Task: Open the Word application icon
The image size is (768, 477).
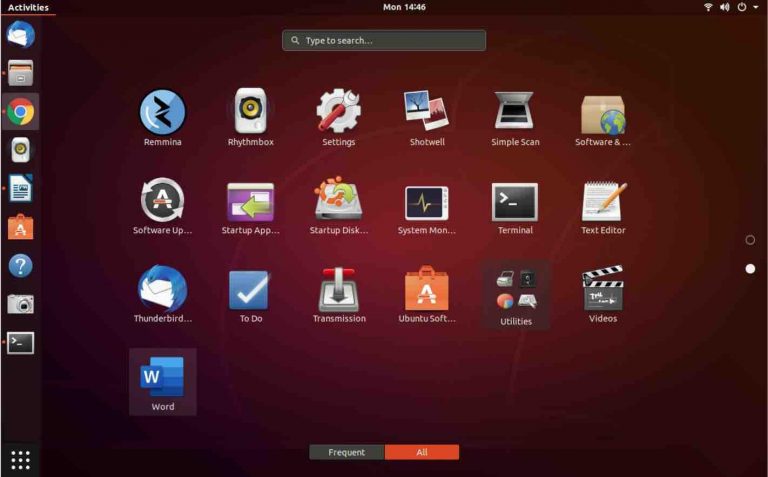Action: click(162, 379)
